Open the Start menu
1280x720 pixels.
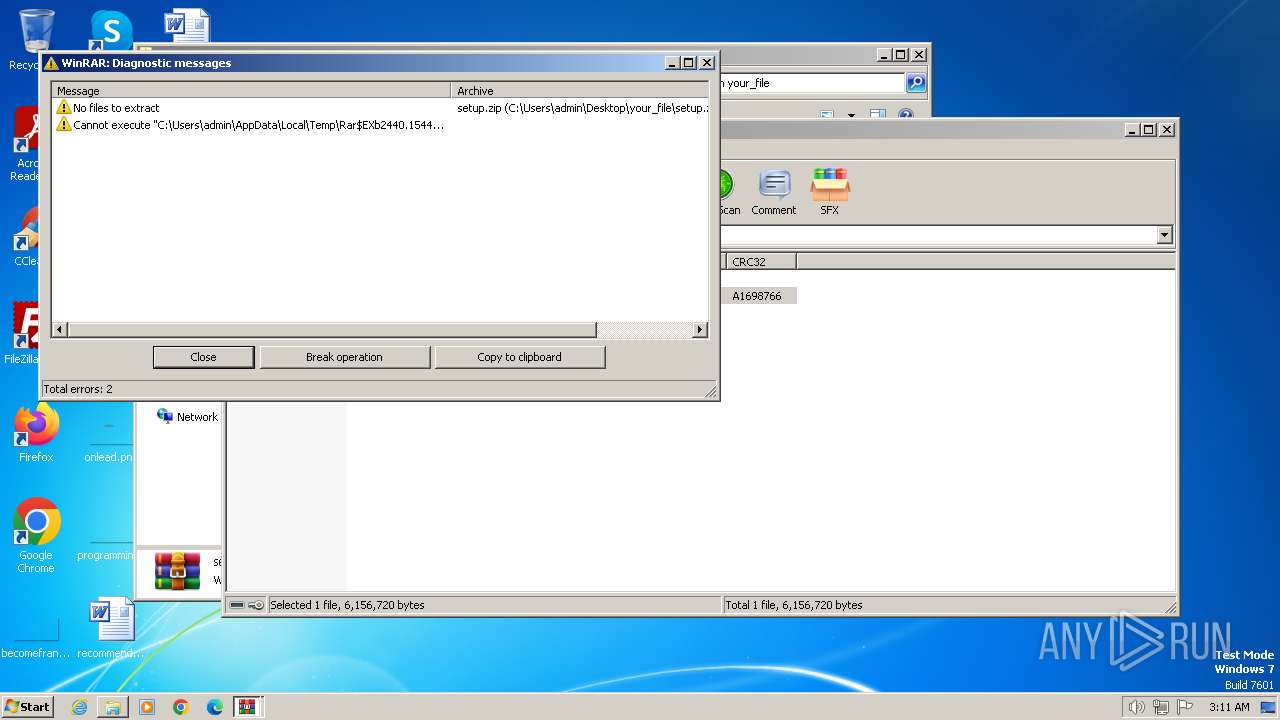[x=28, y=706]
